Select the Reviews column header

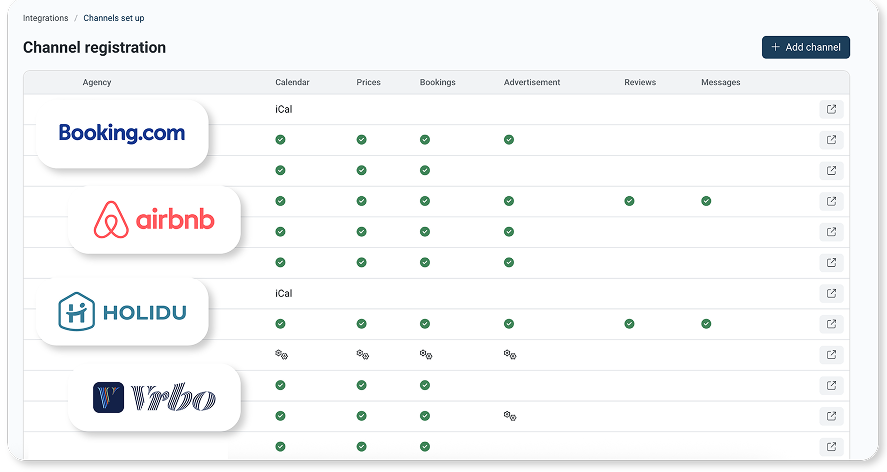click(640, 82)
